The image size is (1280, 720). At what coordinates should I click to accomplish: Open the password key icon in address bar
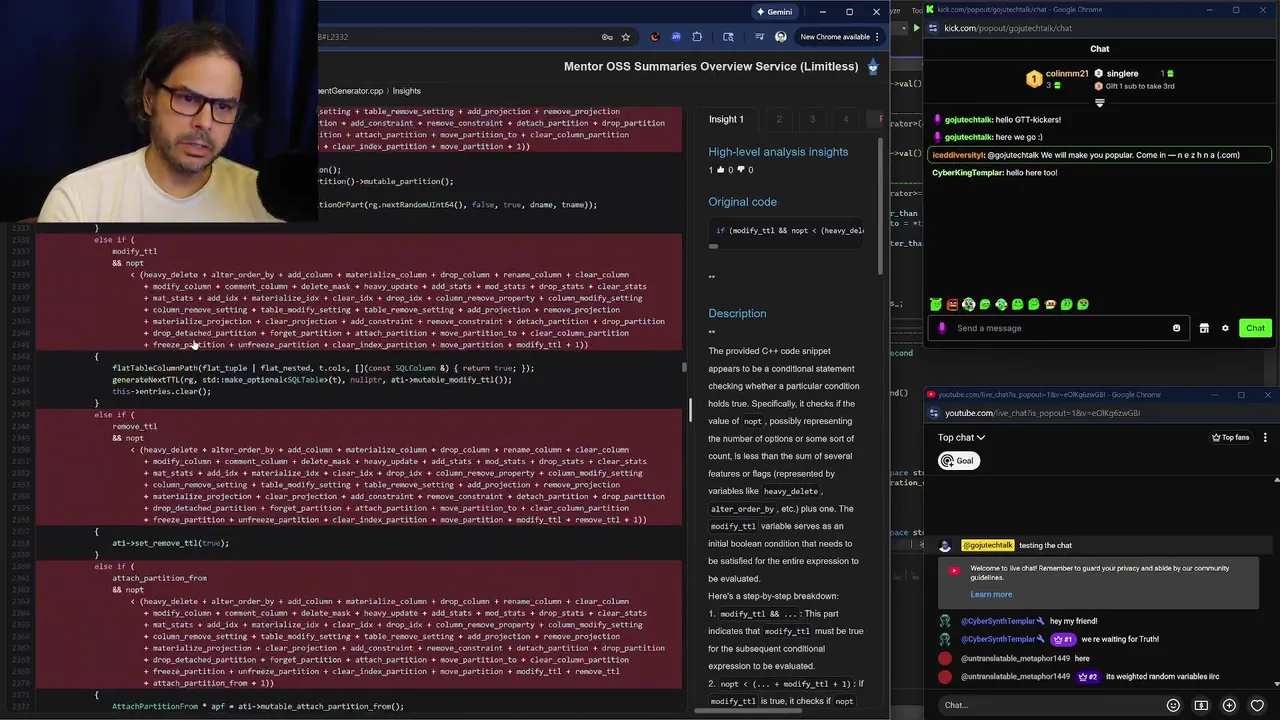[x=606, y=37]
